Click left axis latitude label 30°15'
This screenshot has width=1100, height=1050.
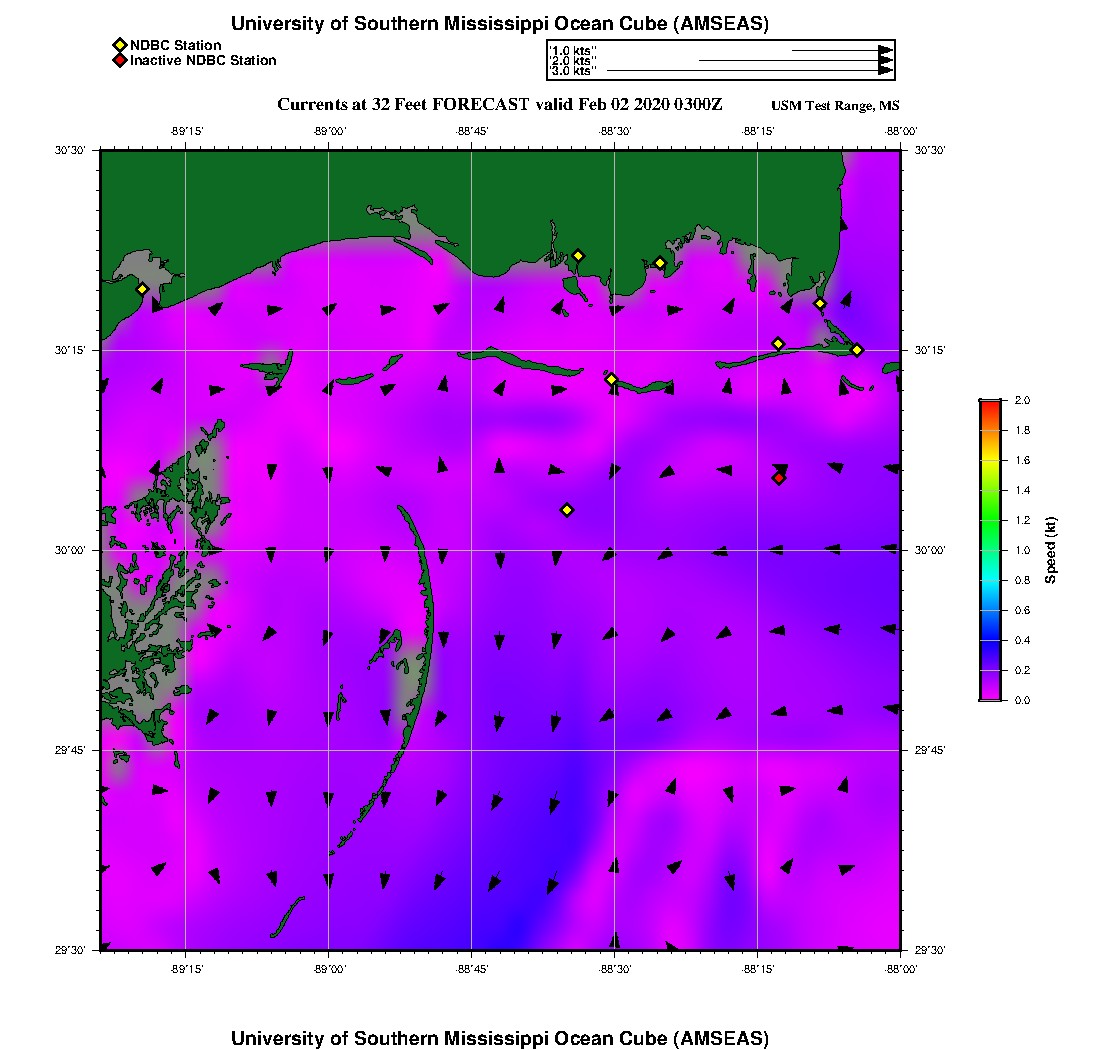pyautogui.click(x=70, y=351)
